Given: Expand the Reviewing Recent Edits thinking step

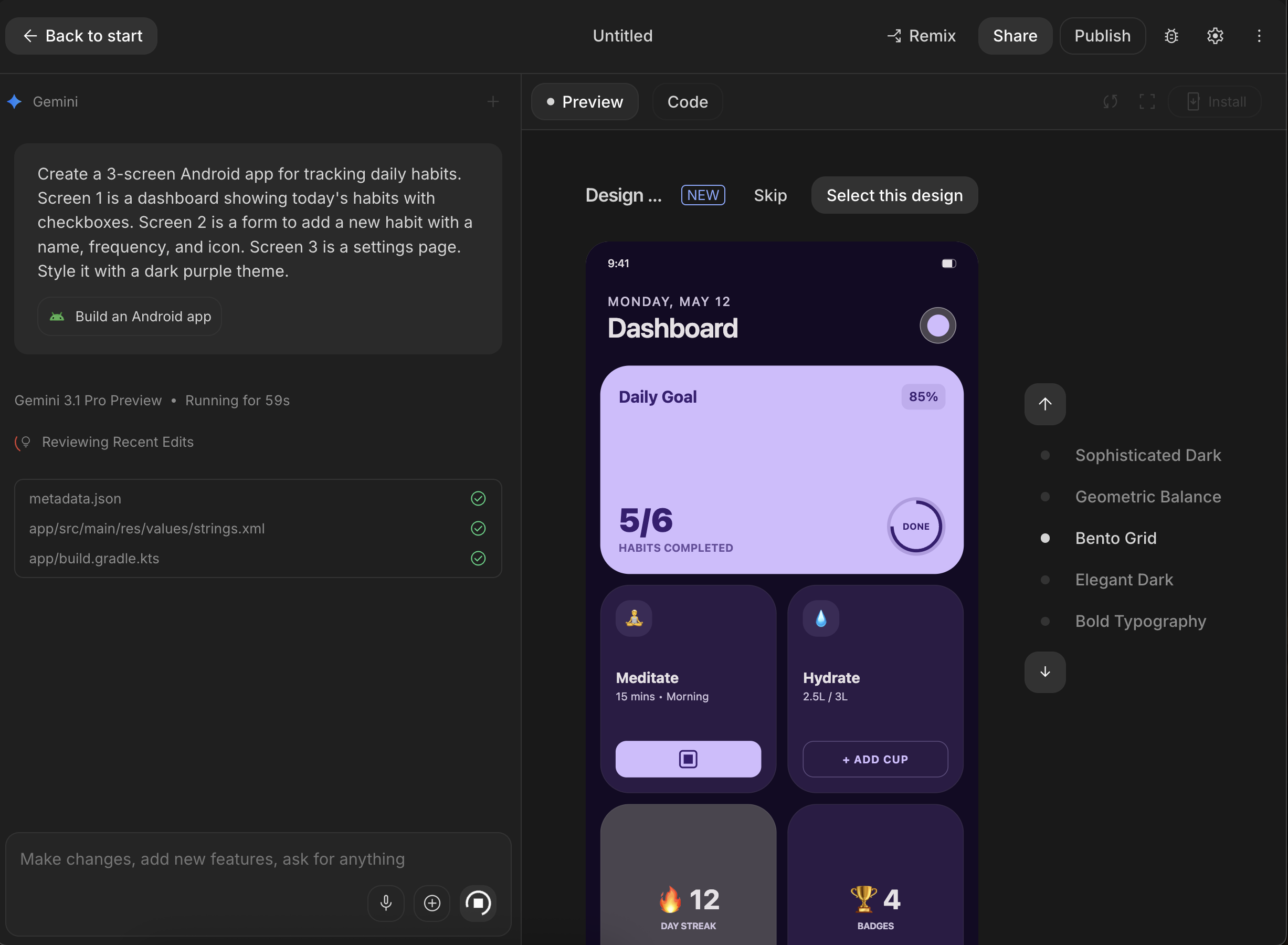Looking at the screenshot, I should pyautogui.click(x=118, y=442).
